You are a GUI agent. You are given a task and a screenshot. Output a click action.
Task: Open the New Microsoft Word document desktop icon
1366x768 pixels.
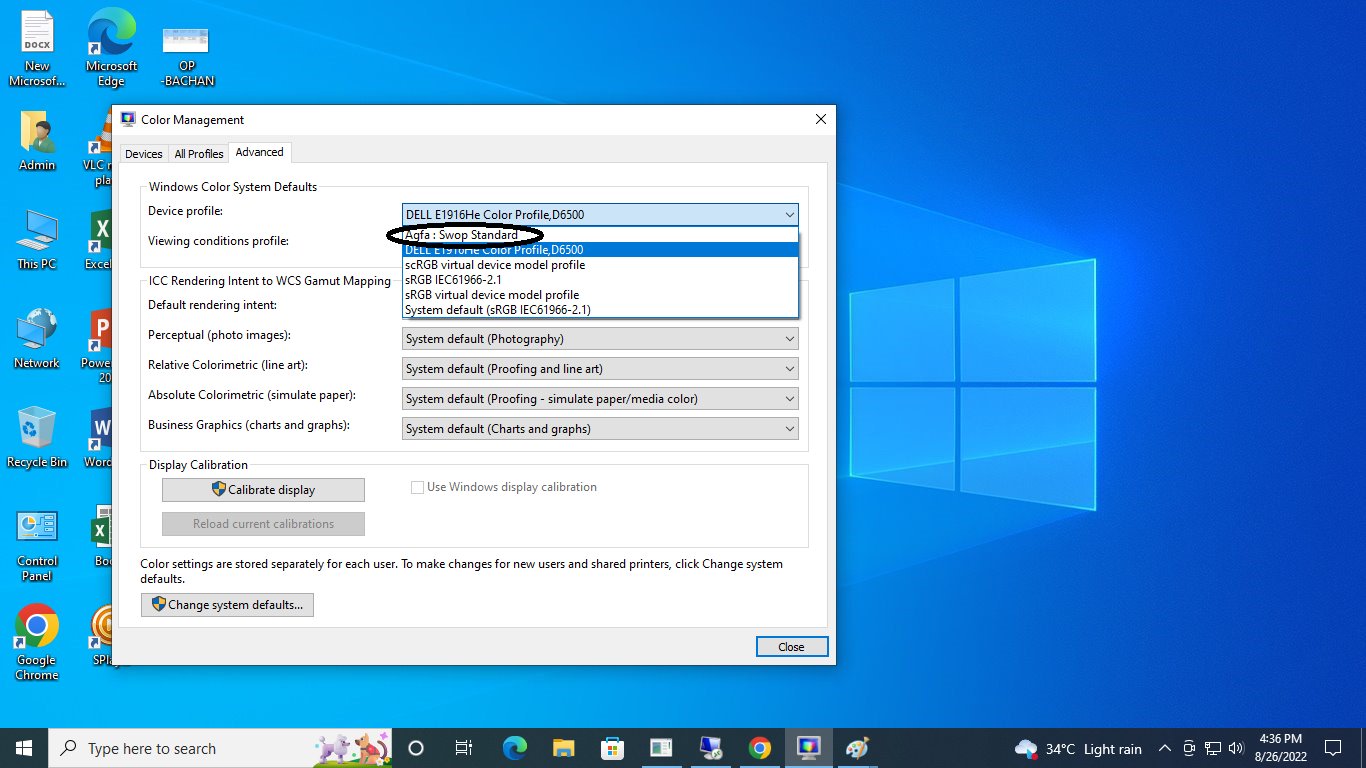coord(37,48)
